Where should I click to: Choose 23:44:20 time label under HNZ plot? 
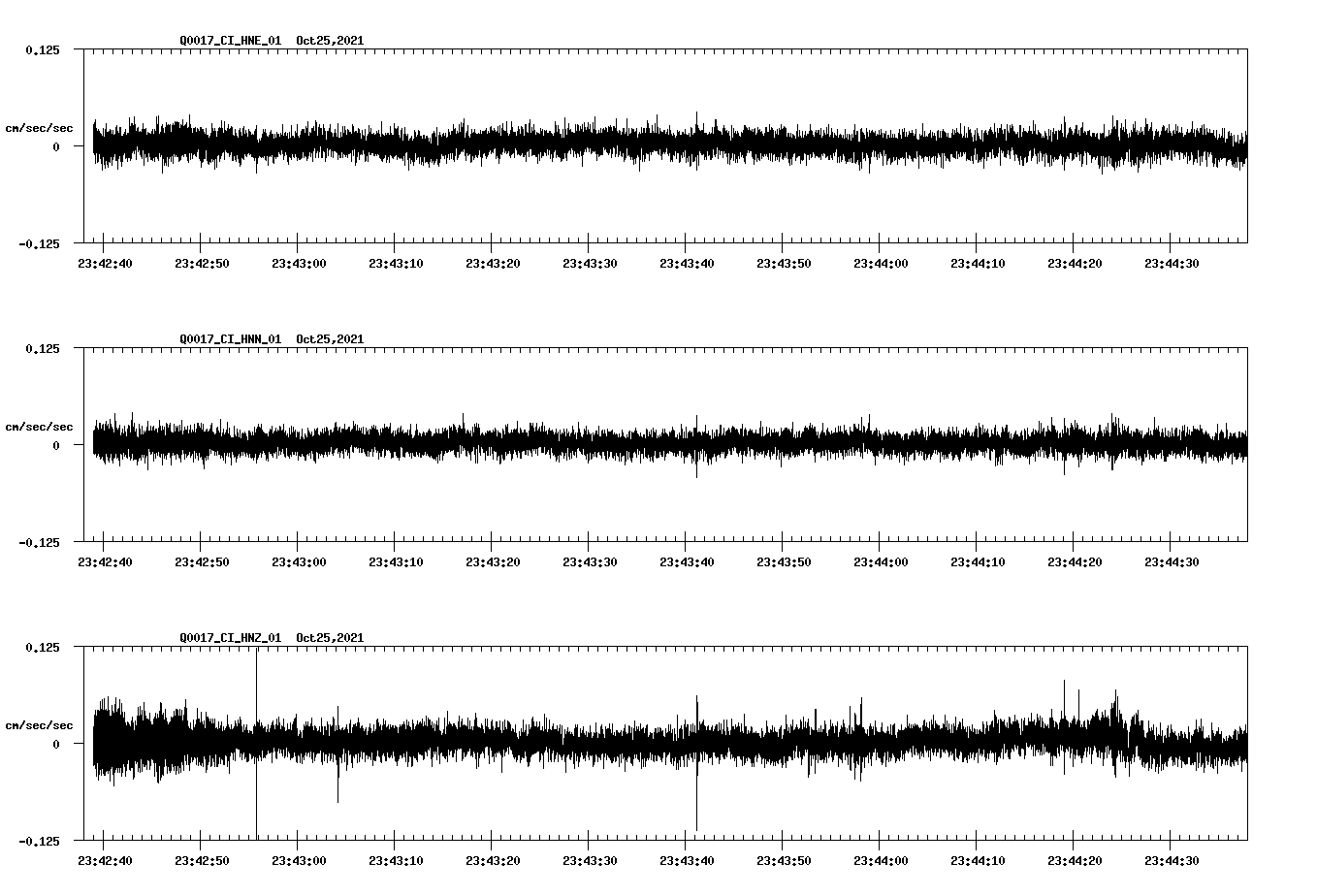tap(1075, 861)
